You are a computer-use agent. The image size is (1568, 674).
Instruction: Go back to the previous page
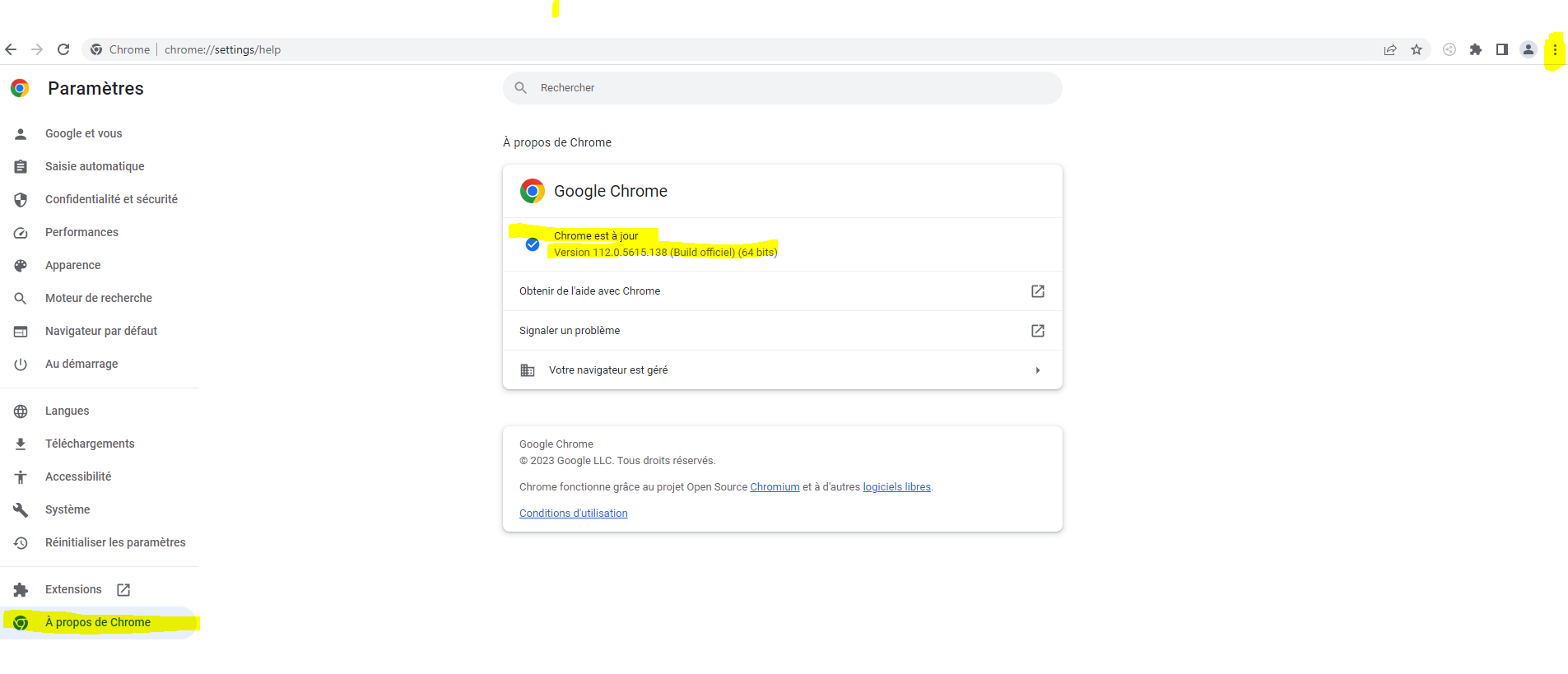point(11,49)
